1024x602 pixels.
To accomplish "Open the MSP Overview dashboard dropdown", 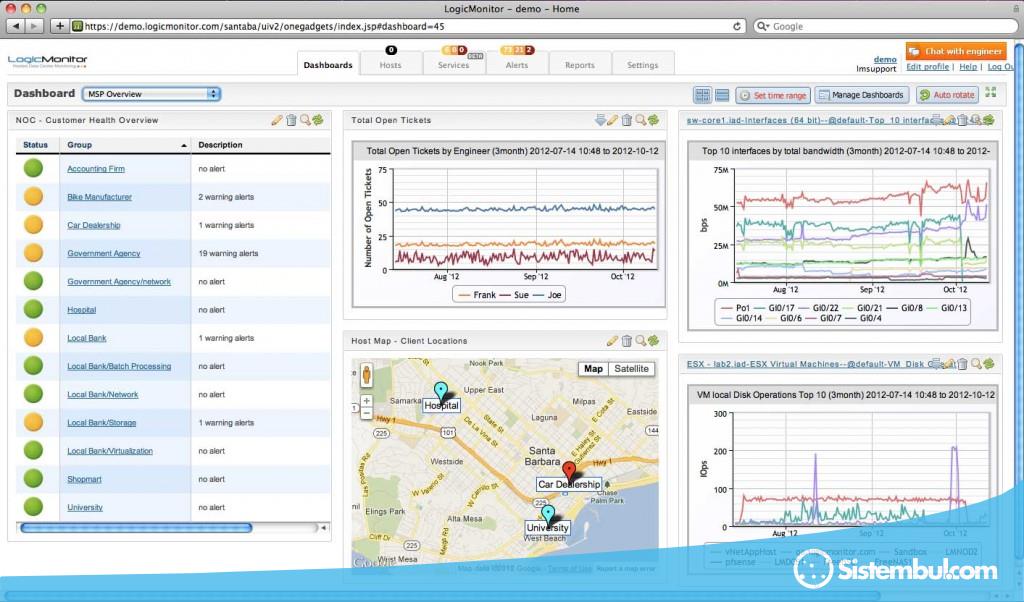I will pyautogui.click(x=151, y=94).
